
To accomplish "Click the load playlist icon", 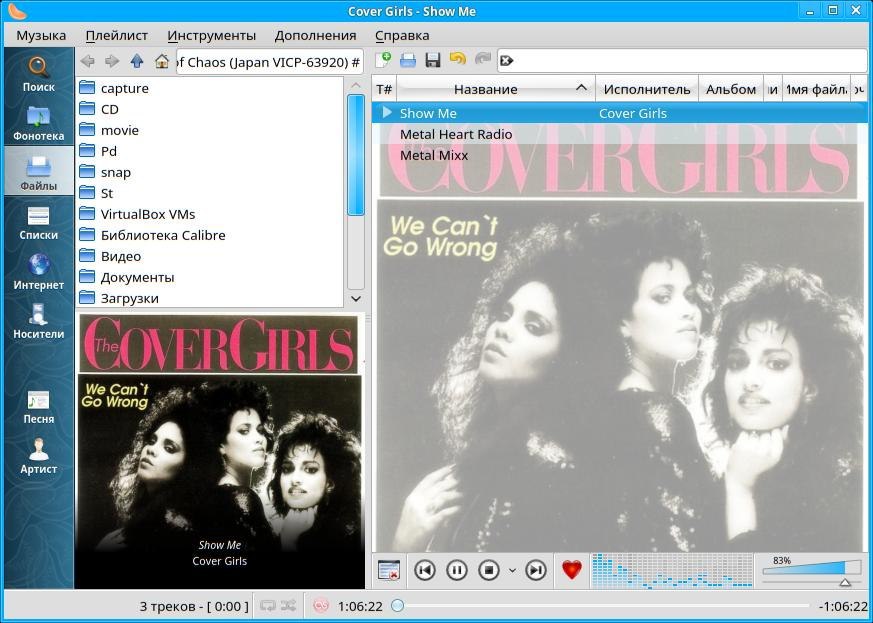I will 408,60.
